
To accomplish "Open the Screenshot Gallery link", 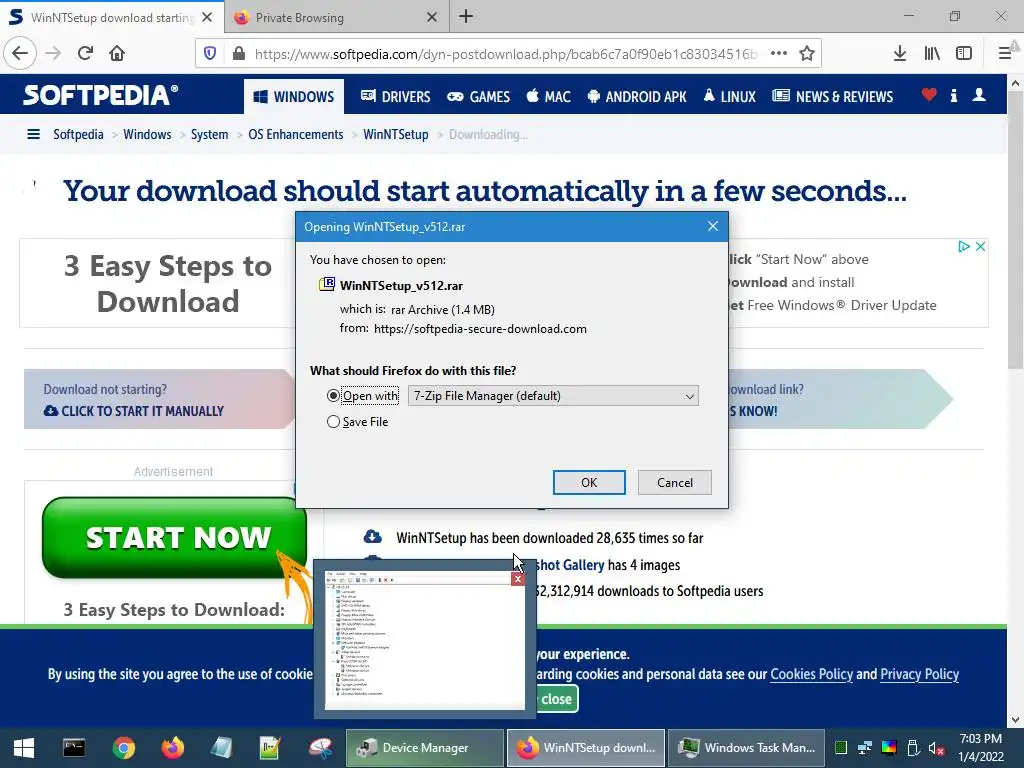I will click(x=569, y=565).
